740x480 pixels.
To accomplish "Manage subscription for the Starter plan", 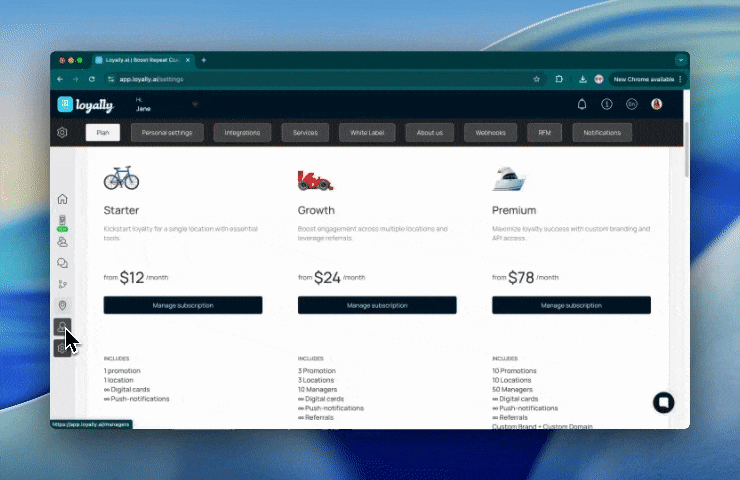I will 183,305.
